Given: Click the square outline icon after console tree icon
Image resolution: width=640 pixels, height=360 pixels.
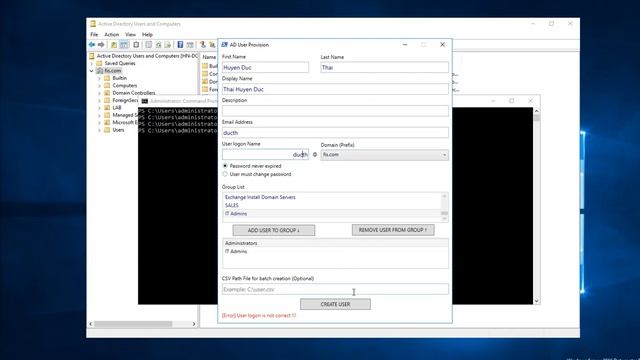Looking at the screenshot, I should pos(136,44).
